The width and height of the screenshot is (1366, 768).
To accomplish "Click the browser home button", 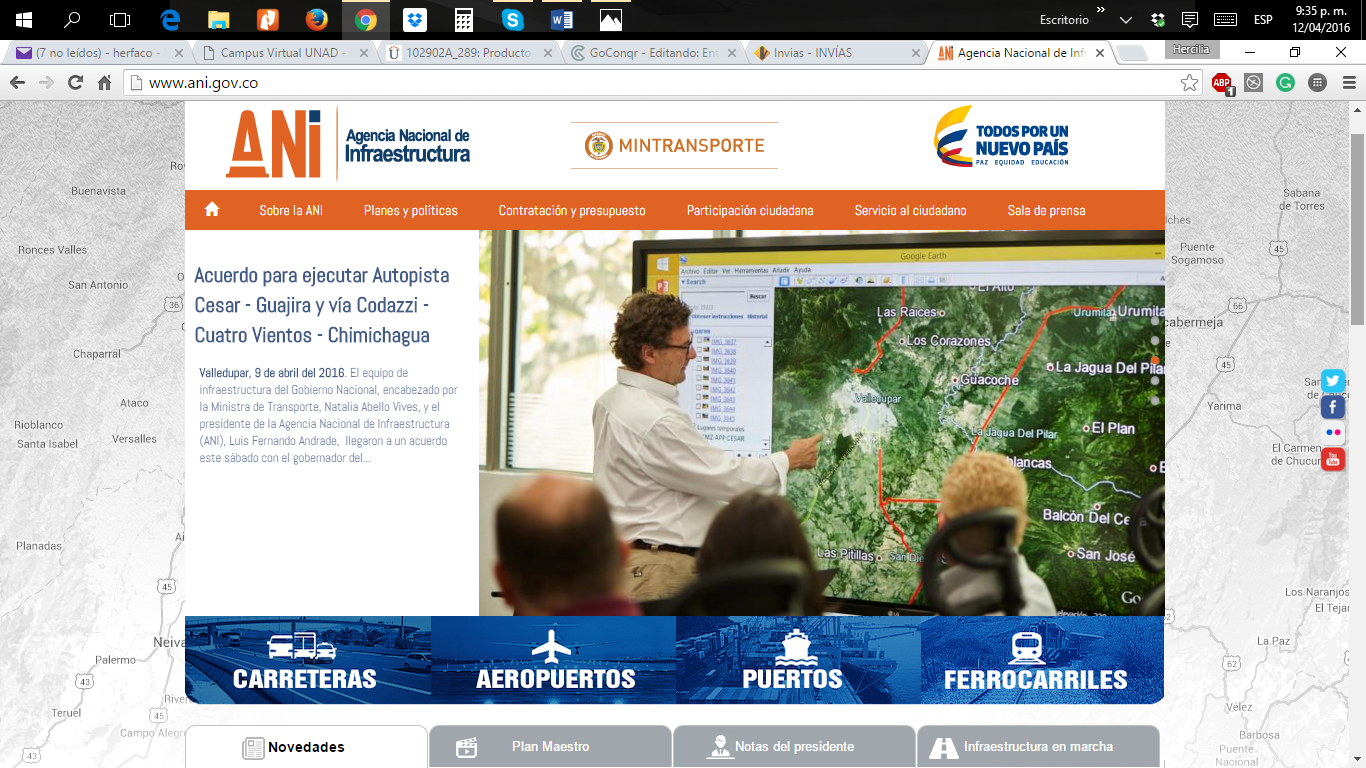I will [104, 83].
